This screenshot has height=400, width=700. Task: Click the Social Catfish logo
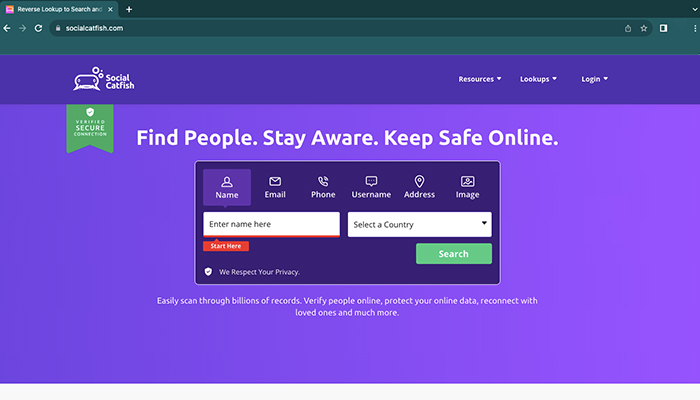click(x=104, y=79)
